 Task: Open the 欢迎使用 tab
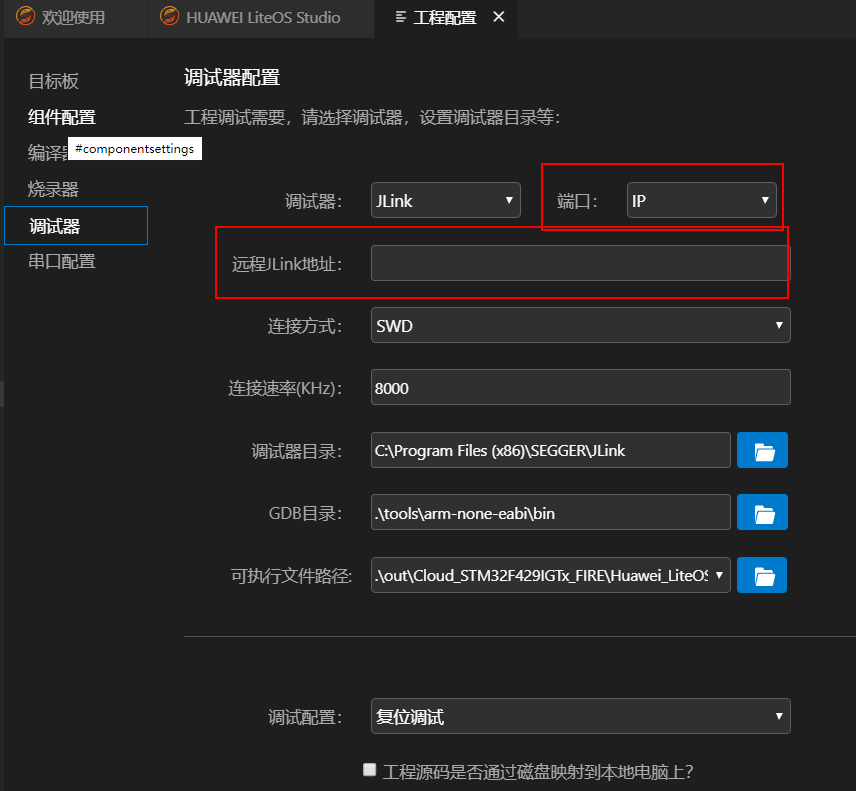click(73, 17)
